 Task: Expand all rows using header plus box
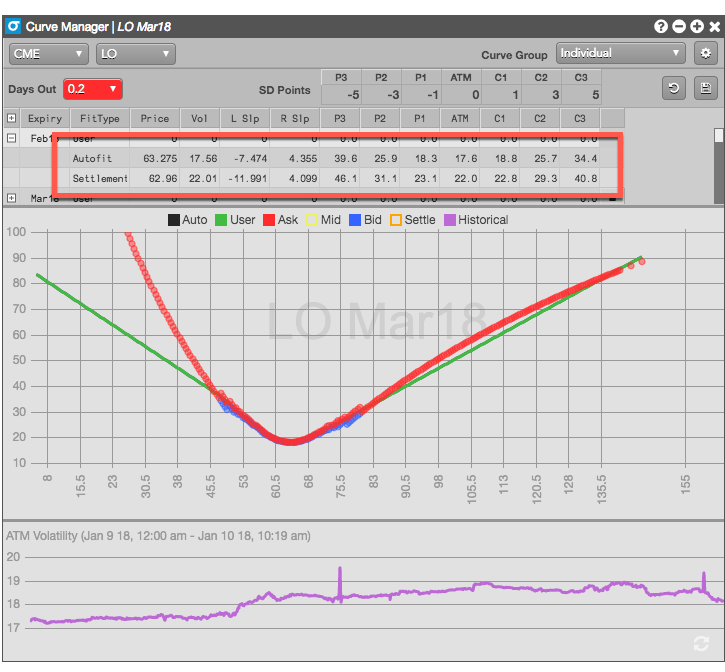[12, 118]
